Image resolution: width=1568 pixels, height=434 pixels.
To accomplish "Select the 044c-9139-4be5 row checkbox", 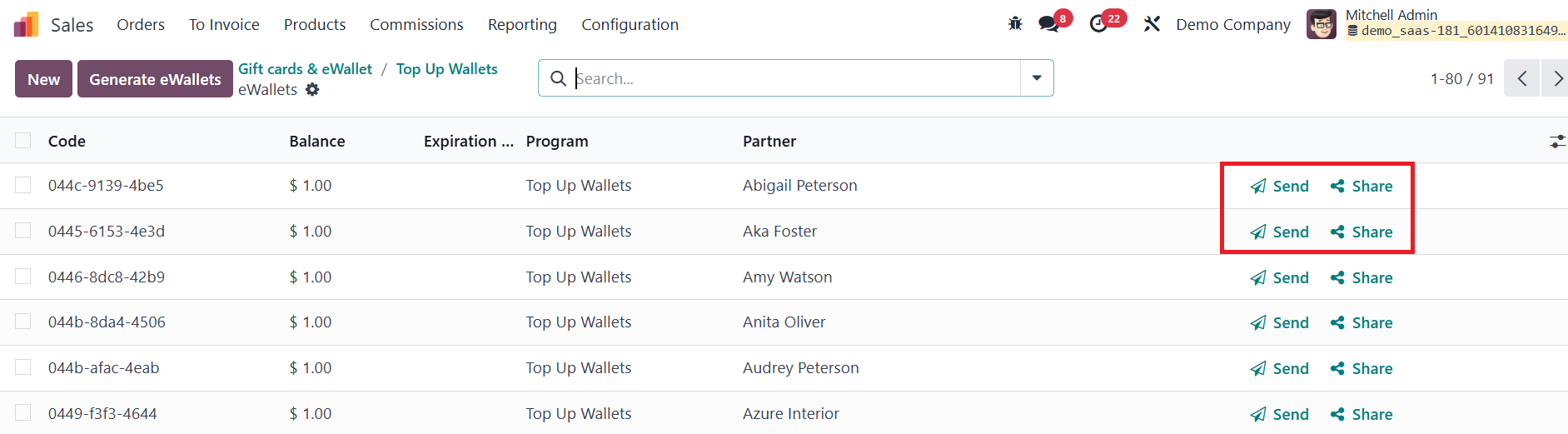I will (23, 185).
